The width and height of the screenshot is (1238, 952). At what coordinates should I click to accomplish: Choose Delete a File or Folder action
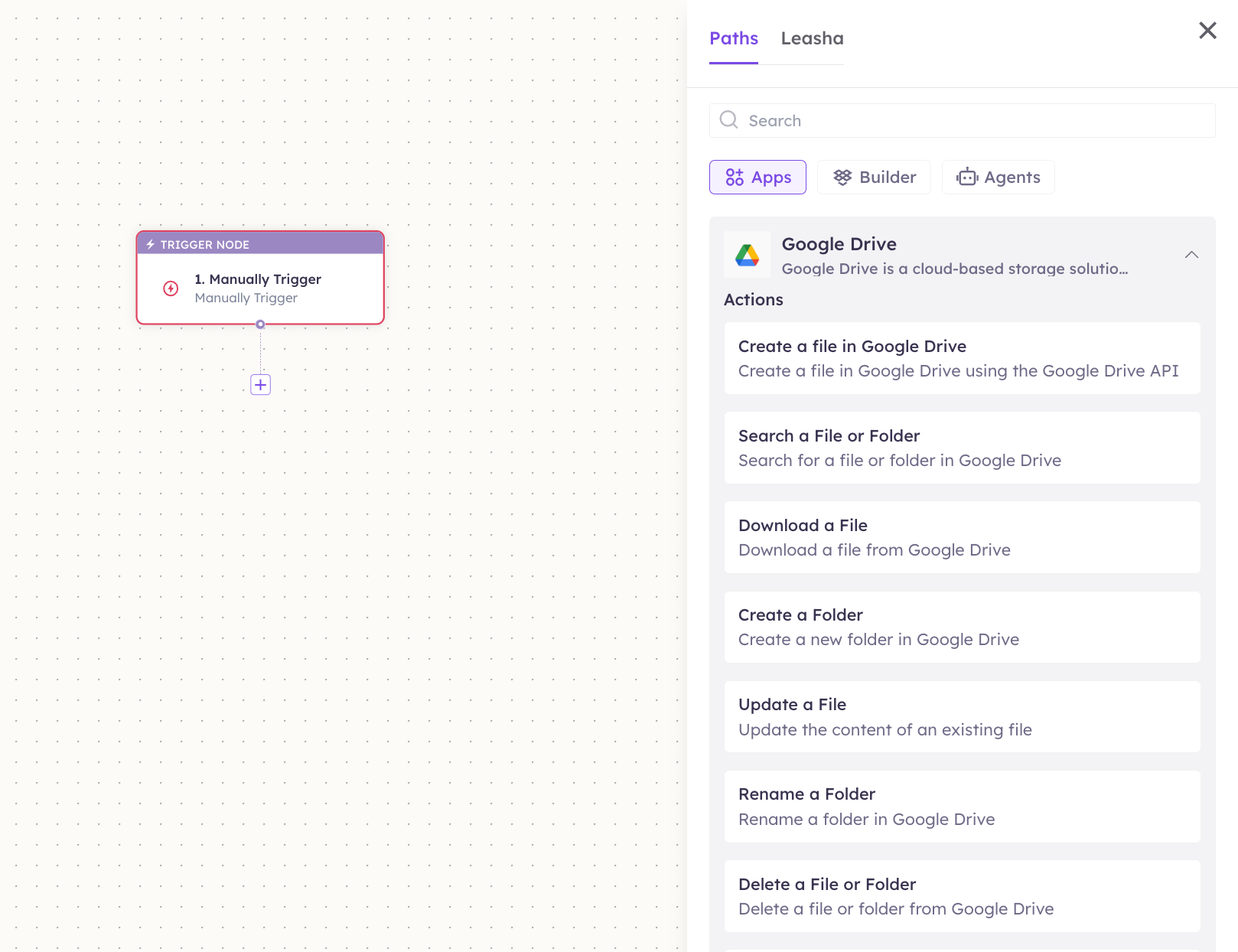(x=962, y=896)
